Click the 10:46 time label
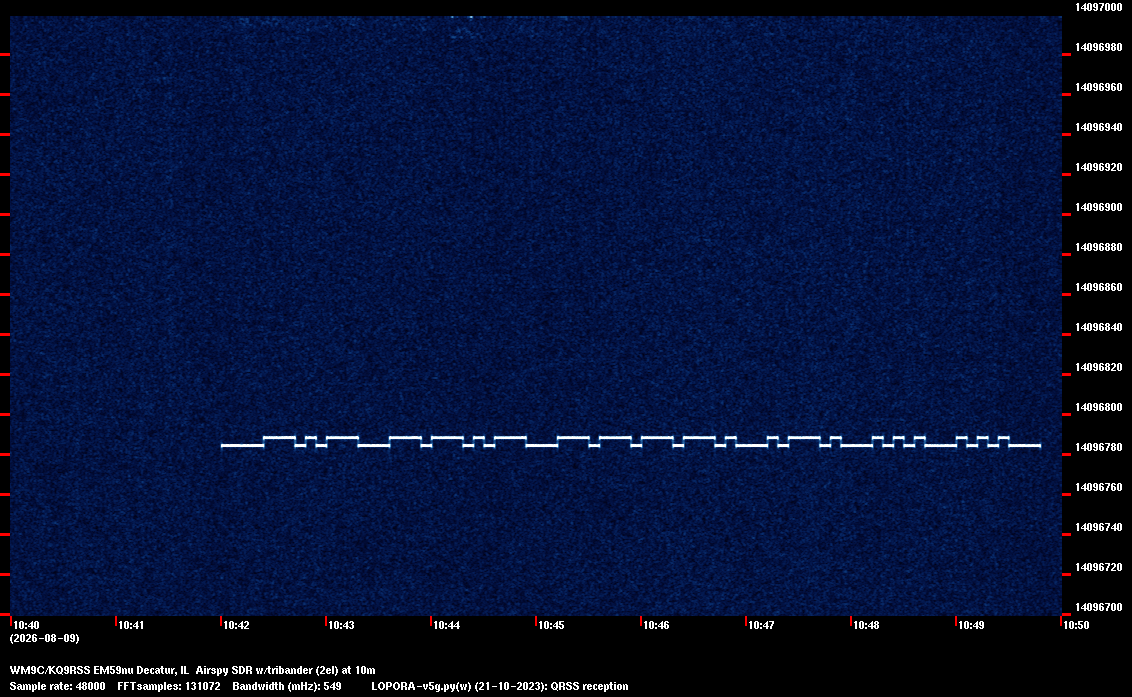Image resolution: width=1132 pixels, height=697 pixels. point(656,625)
